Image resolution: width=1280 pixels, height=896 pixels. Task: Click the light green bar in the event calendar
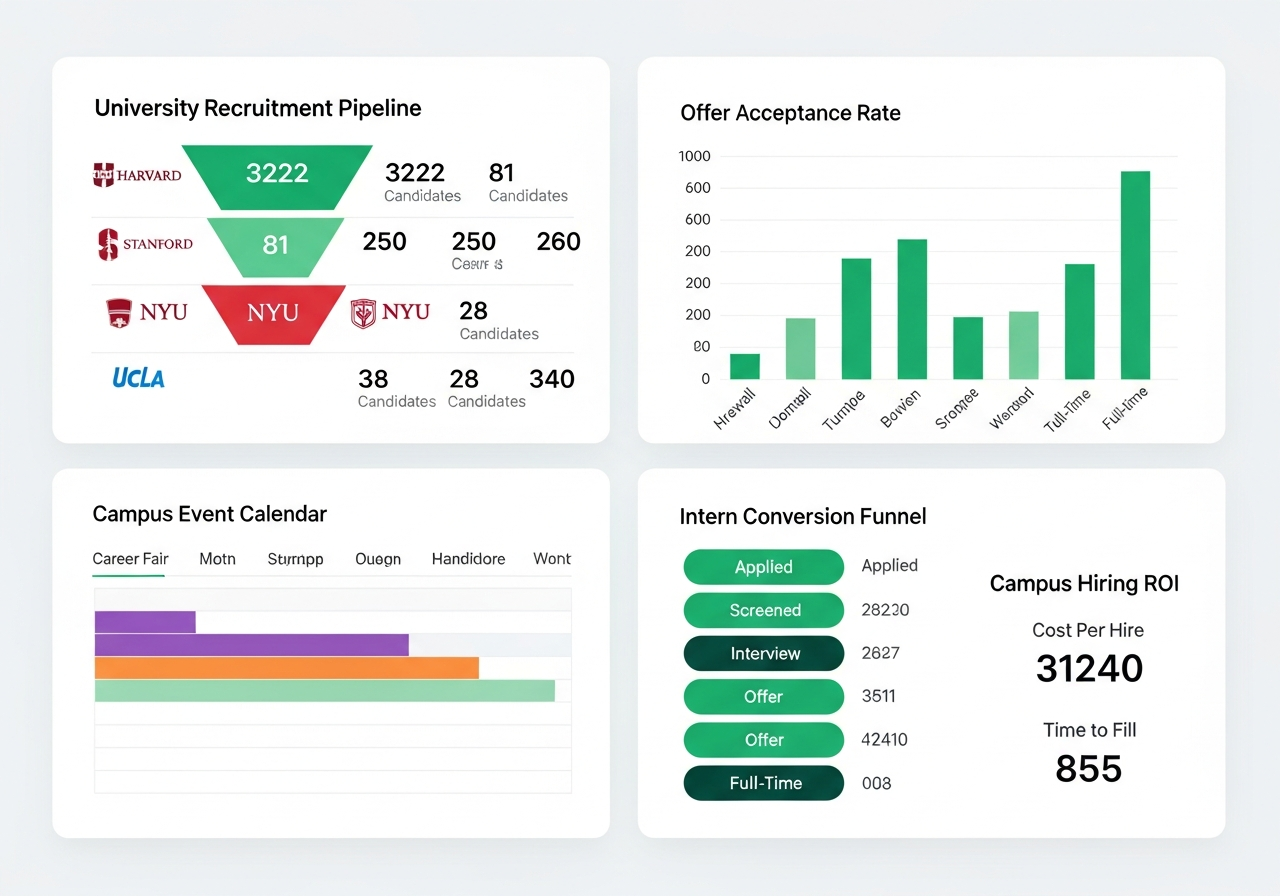click(x=324, y=691)
